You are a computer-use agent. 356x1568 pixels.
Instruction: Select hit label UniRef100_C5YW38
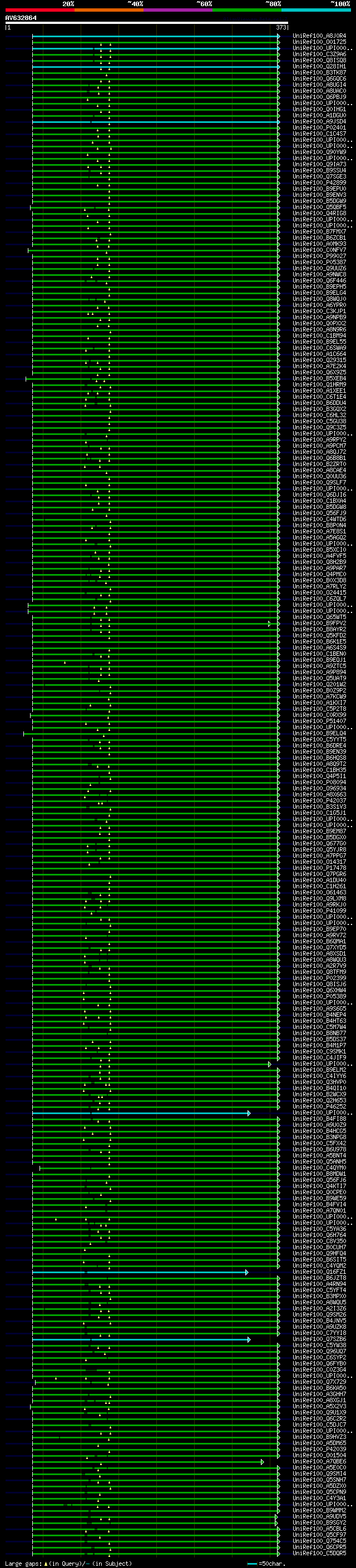319,1345
